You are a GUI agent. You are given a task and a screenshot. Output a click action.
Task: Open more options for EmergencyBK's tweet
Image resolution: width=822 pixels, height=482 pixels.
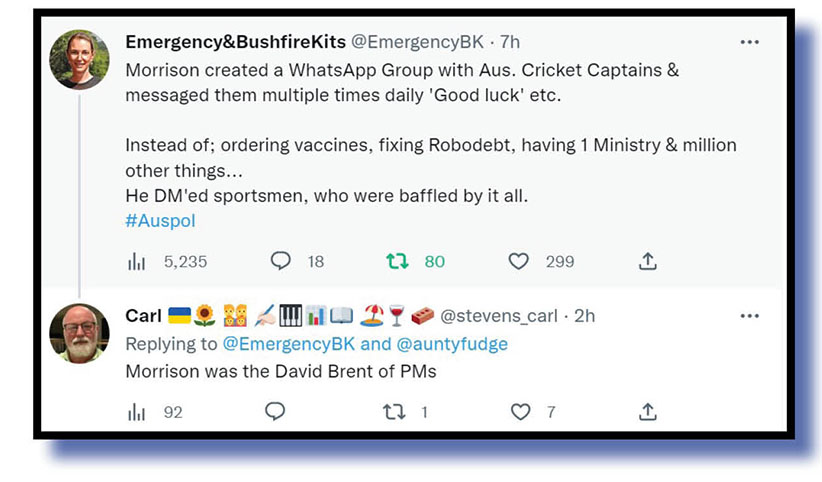[749, 42]
